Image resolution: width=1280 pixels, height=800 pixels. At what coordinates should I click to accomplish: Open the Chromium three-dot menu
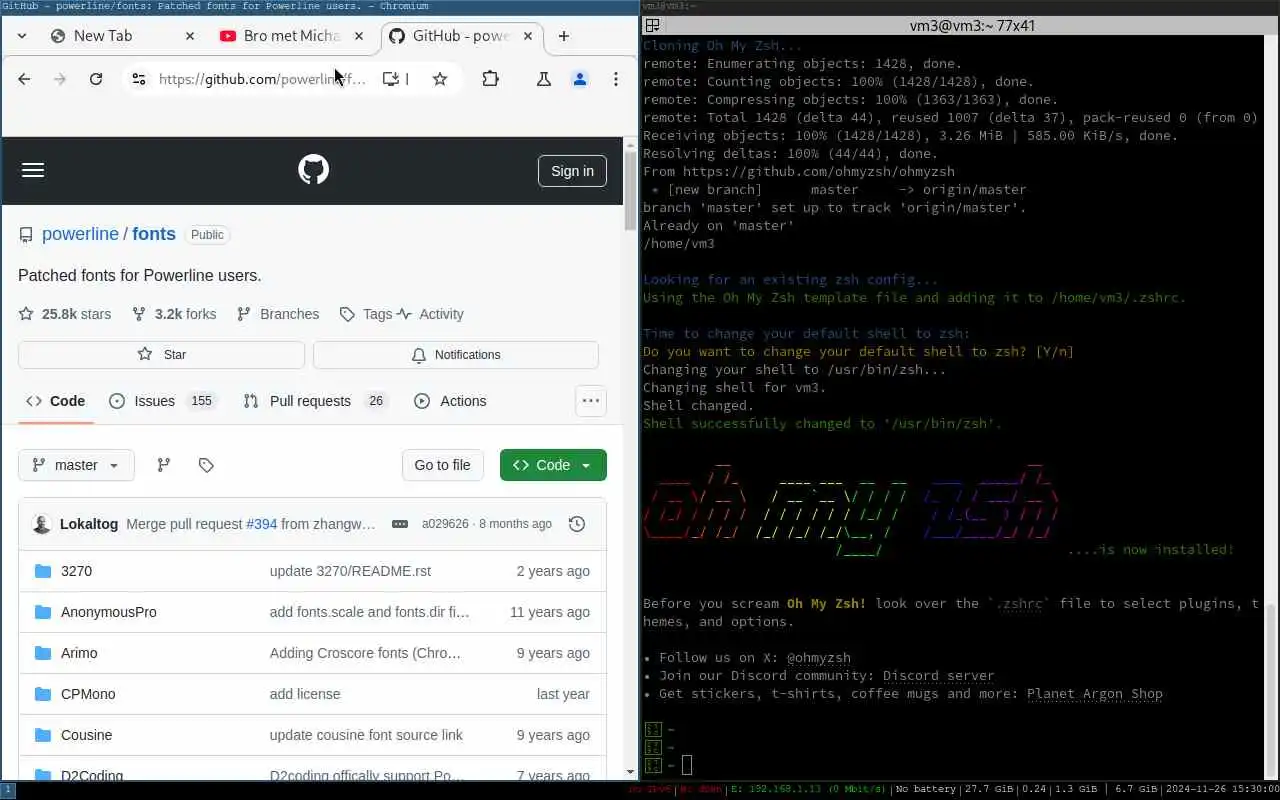[x=616, y=79]
